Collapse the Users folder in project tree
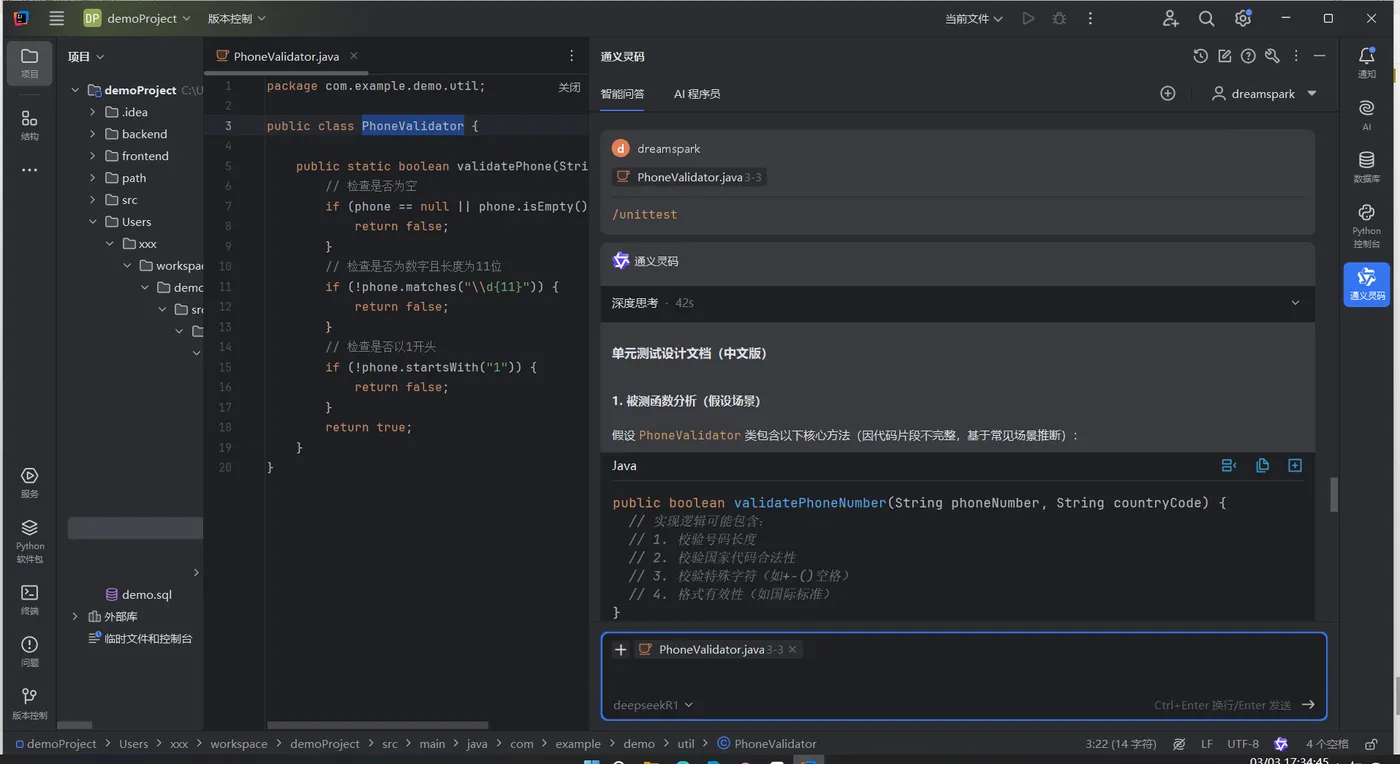 click(x=93, y=222)
